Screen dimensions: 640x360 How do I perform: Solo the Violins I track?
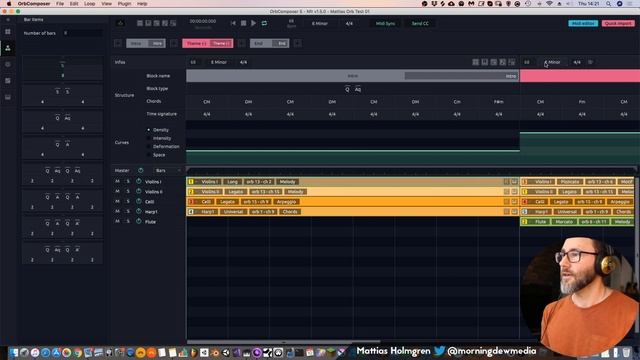coord(128,181)
